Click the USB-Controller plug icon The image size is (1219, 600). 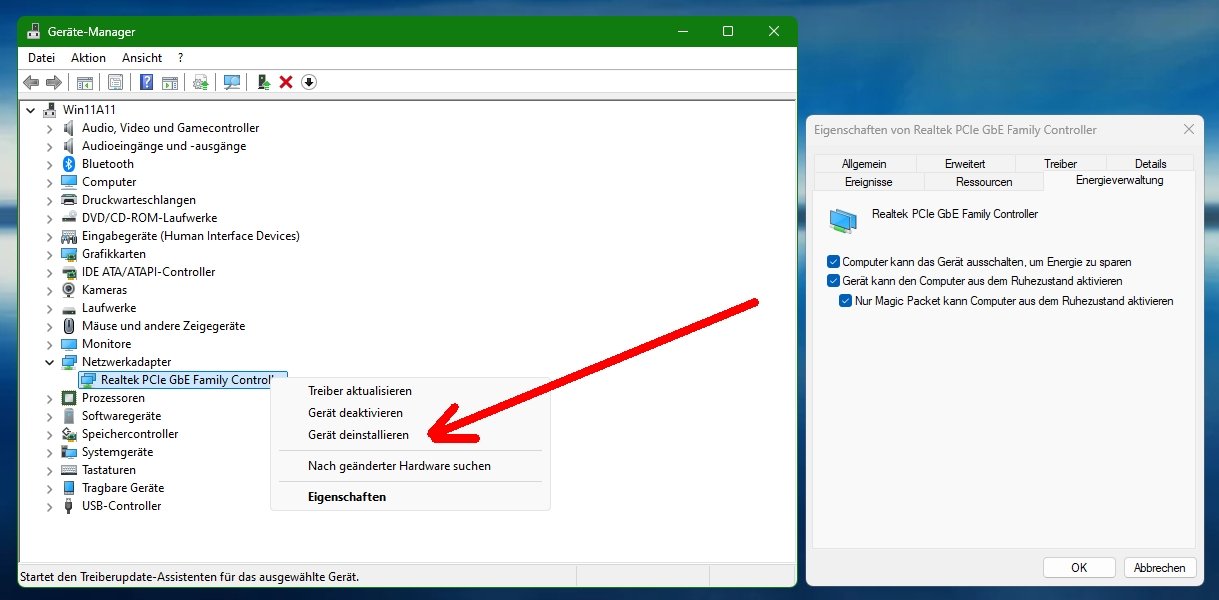point(69,506)
